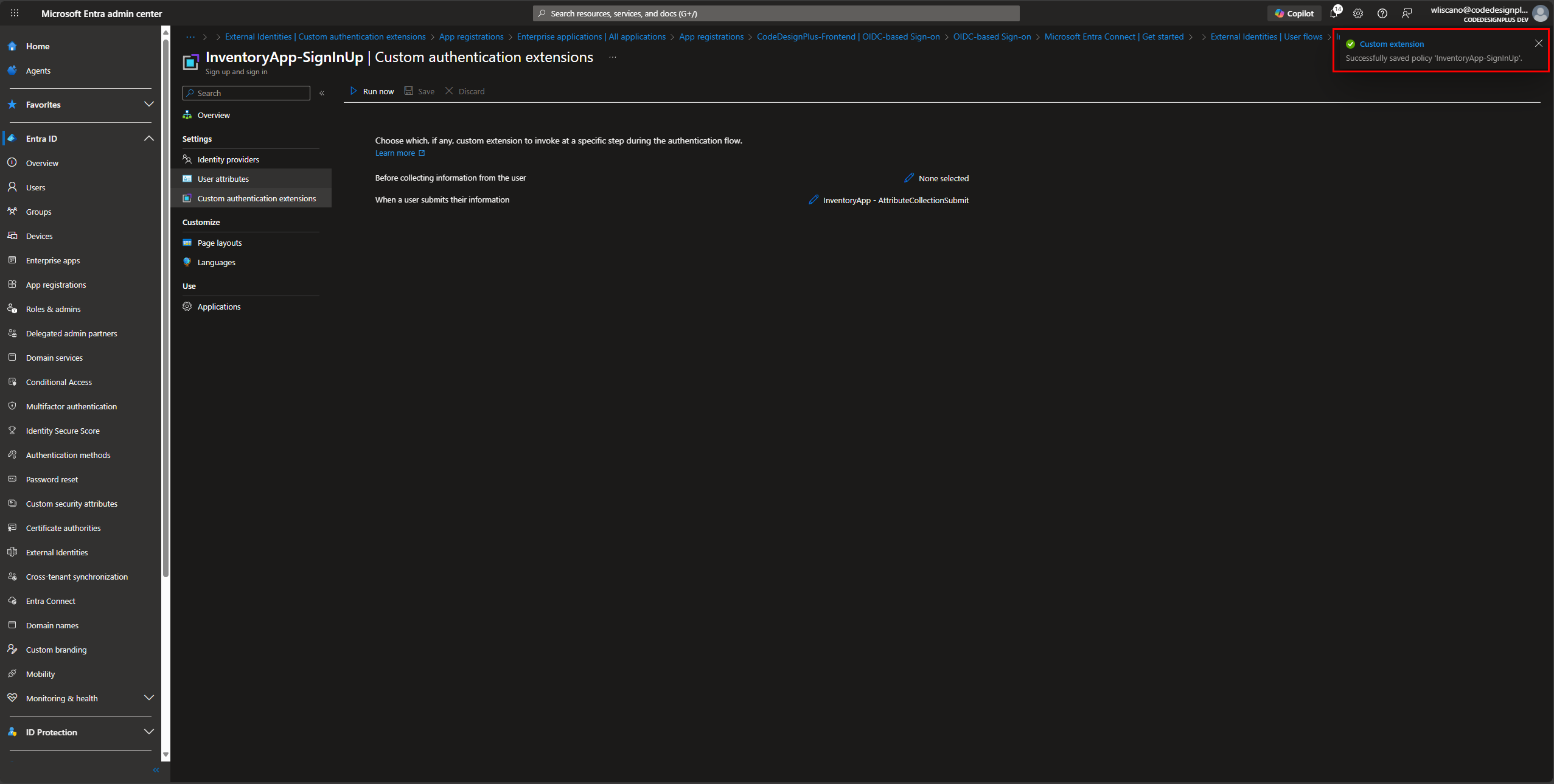Viewport: 1554px width, 784px height.
Task: Click the Devices nav icon
Action: [x=12, y=235]
